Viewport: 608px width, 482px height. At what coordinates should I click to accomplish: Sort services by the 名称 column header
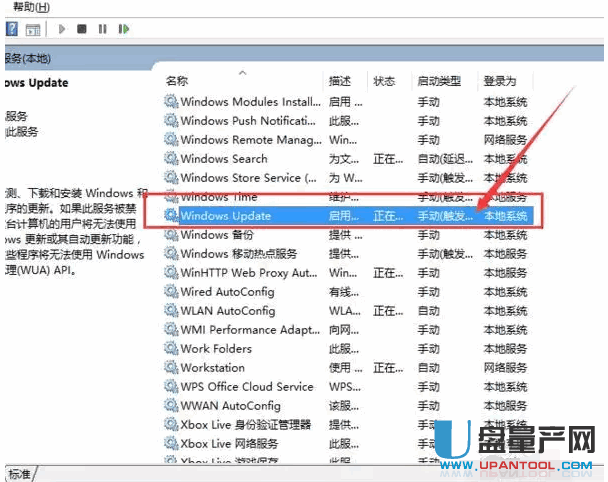click(177, 81)
